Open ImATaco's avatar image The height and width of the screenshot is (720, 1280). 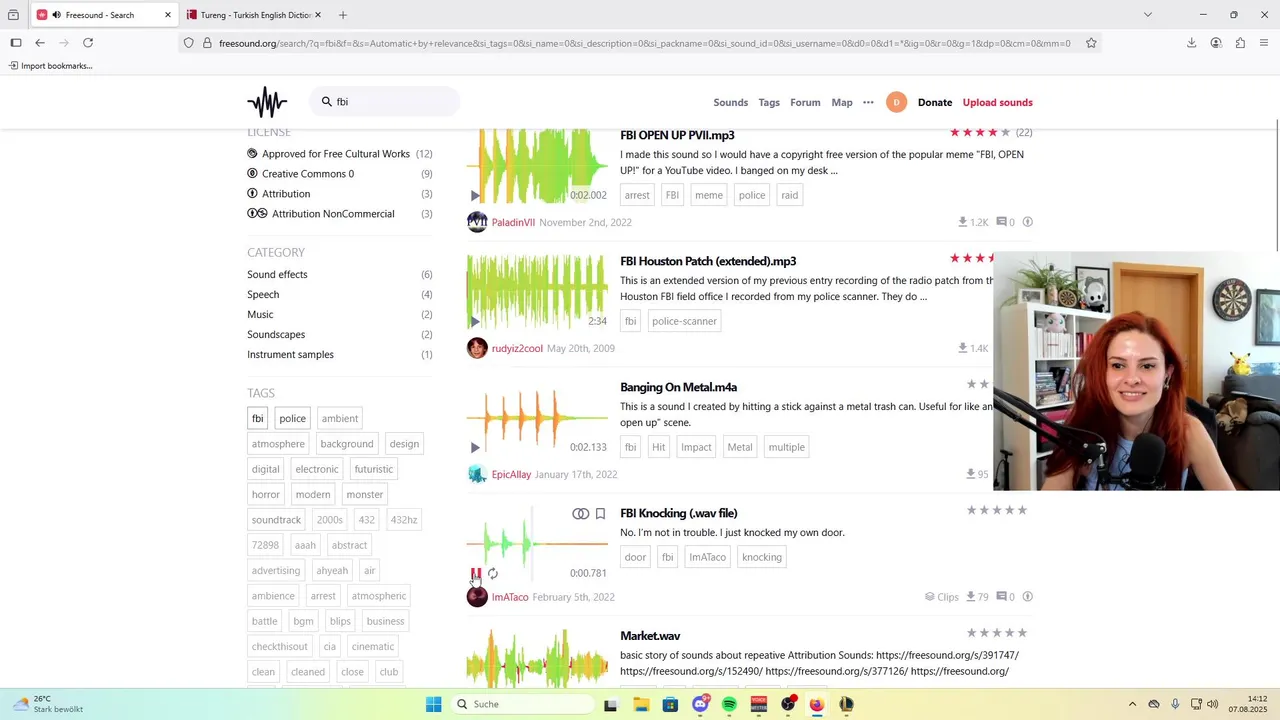pos(477,597)
